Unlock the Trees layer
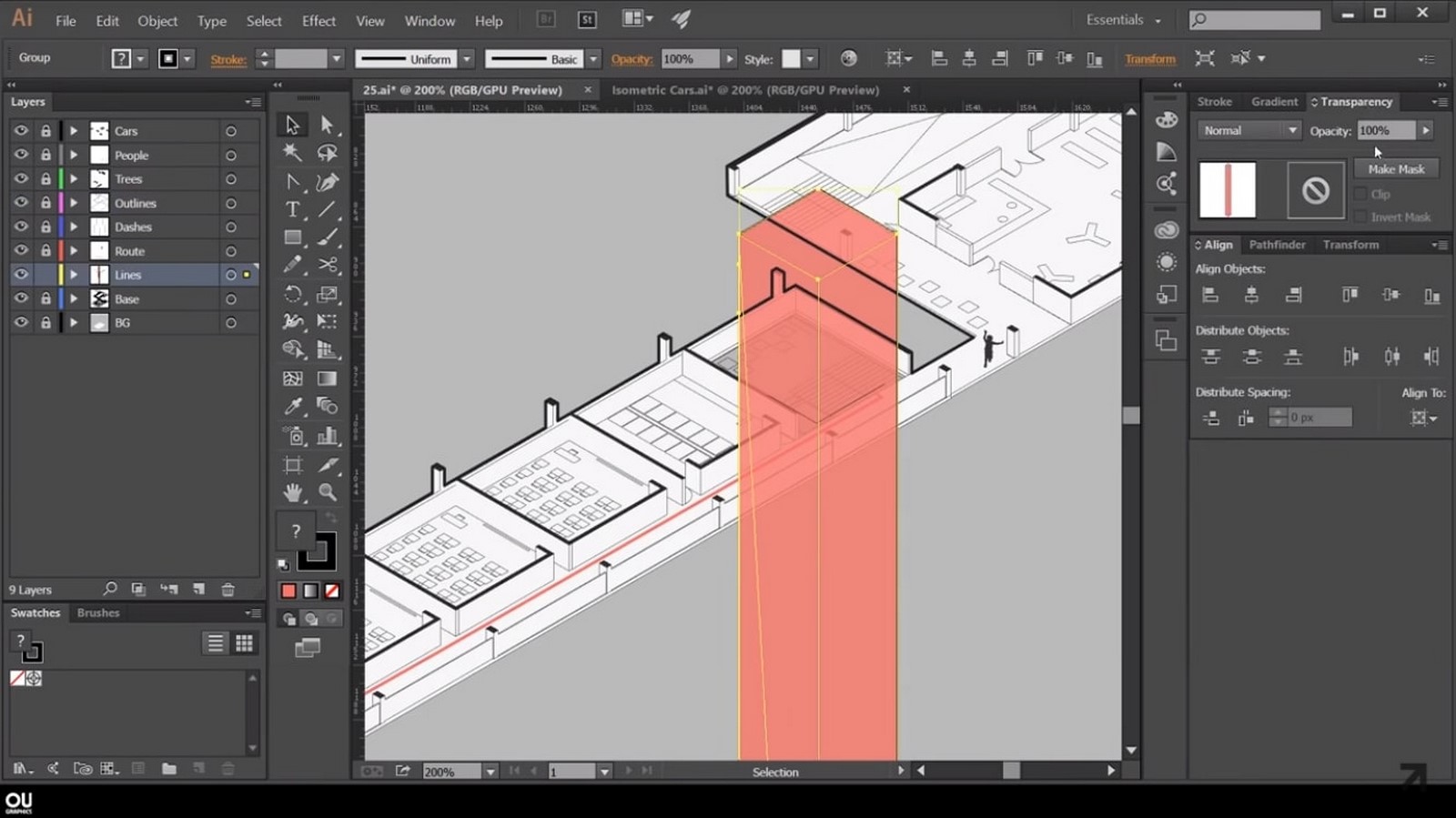 (45, 179)
